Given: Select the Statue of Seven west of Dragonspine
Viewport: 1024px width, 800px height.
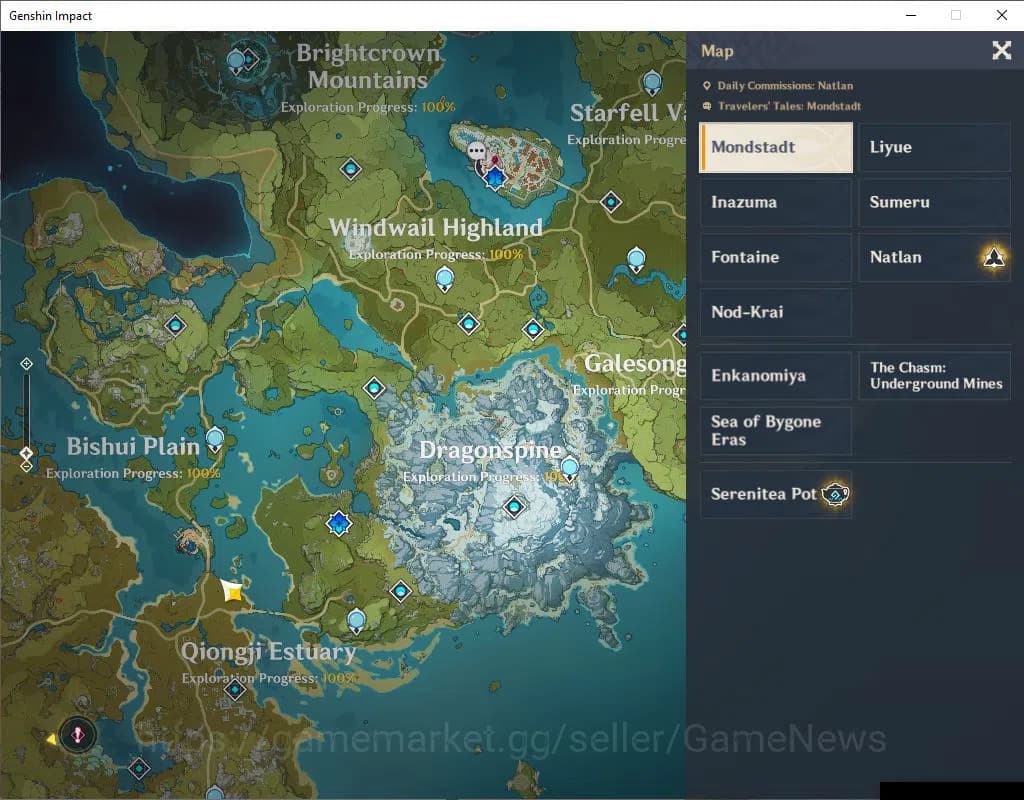Looking at the screenshot, I should pos(339,523).
